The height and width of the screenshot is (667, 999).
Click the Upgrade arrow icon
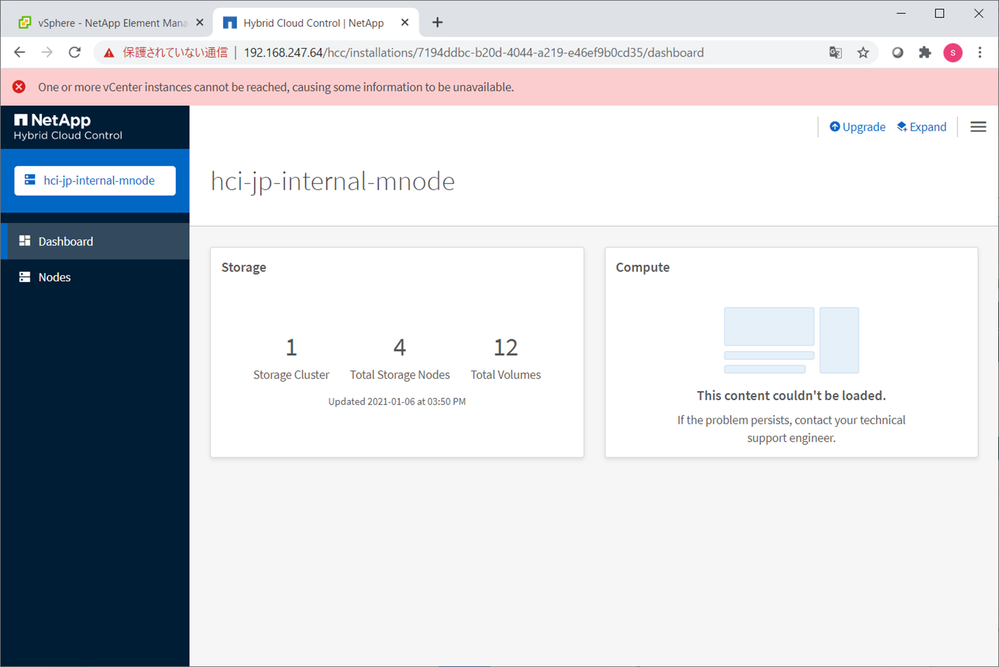point(835,126)
